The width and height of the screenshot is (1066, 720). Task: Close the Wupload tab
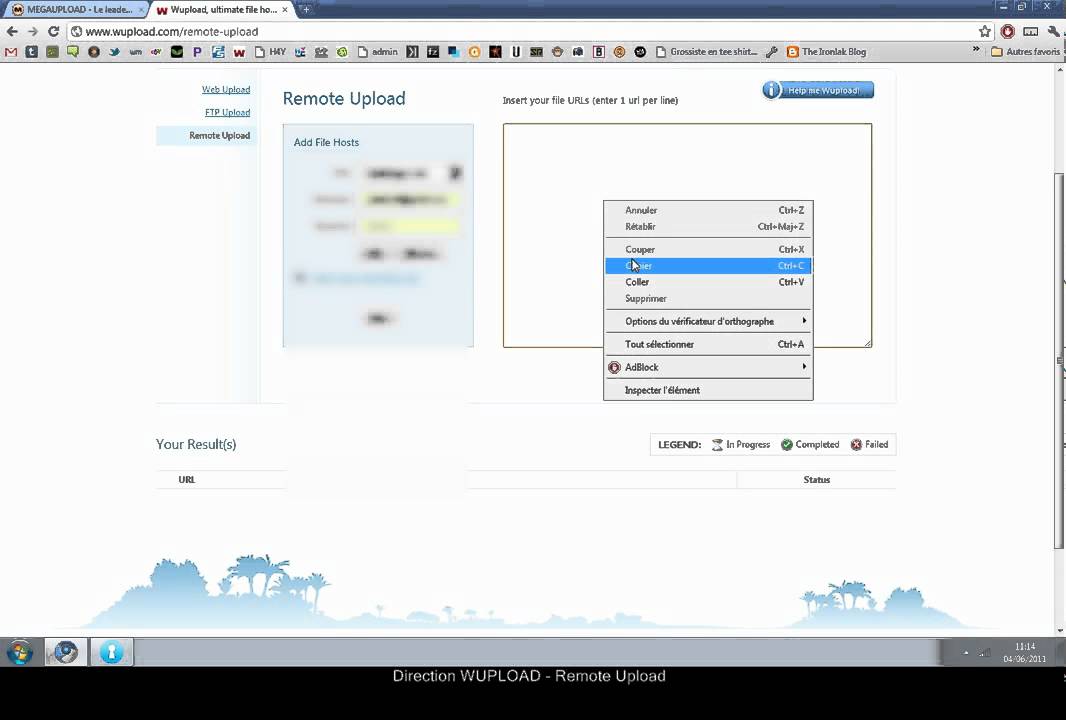[x=285, y=10]
